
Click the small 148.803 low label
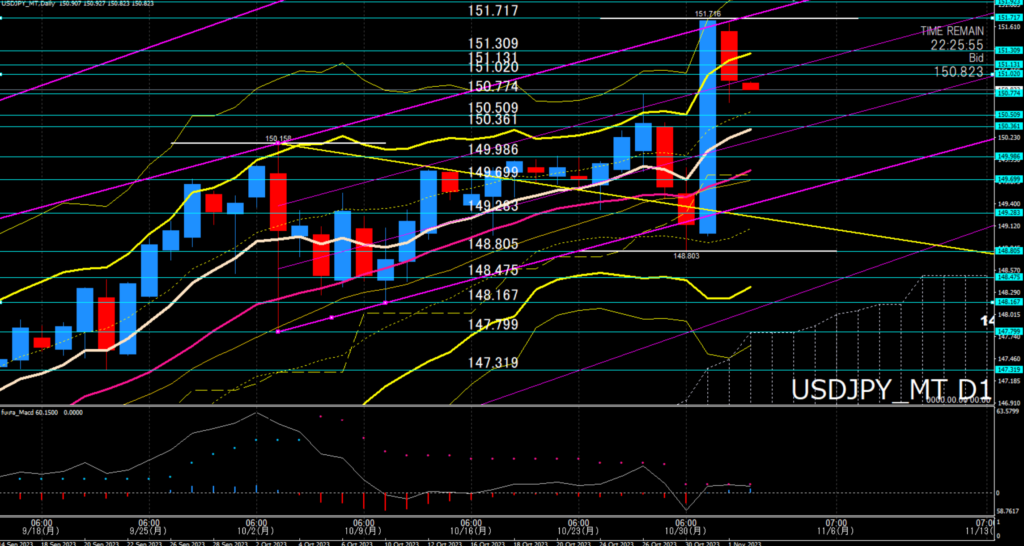point(686,257)
